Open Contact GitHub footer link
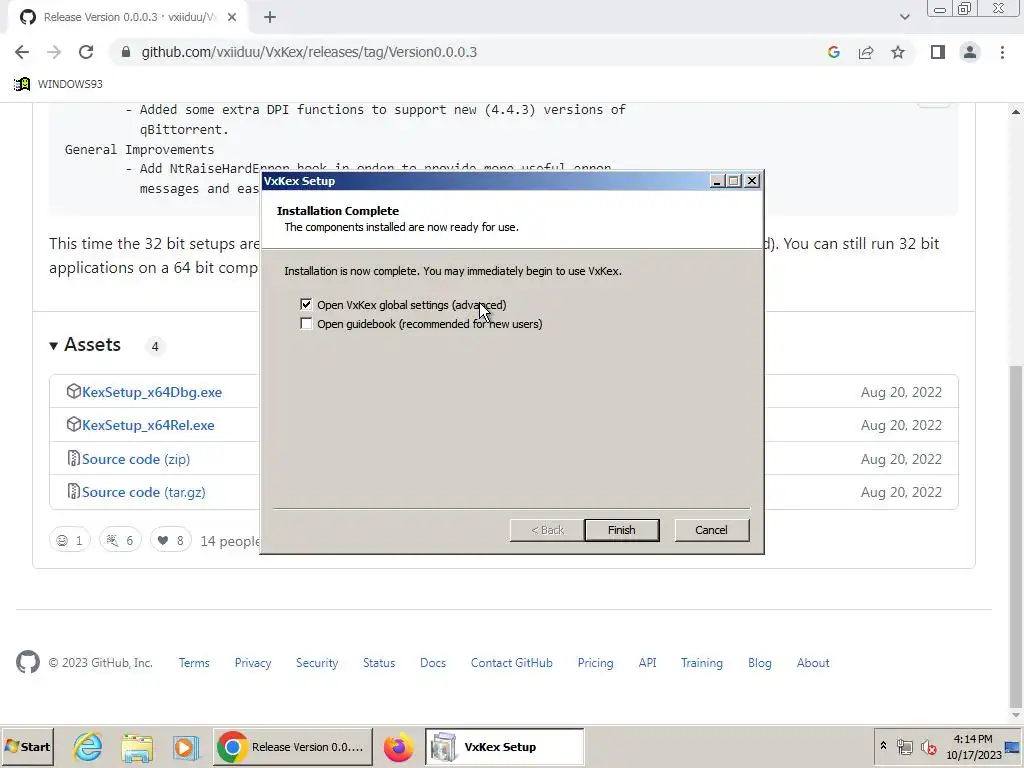 point(511,663)
